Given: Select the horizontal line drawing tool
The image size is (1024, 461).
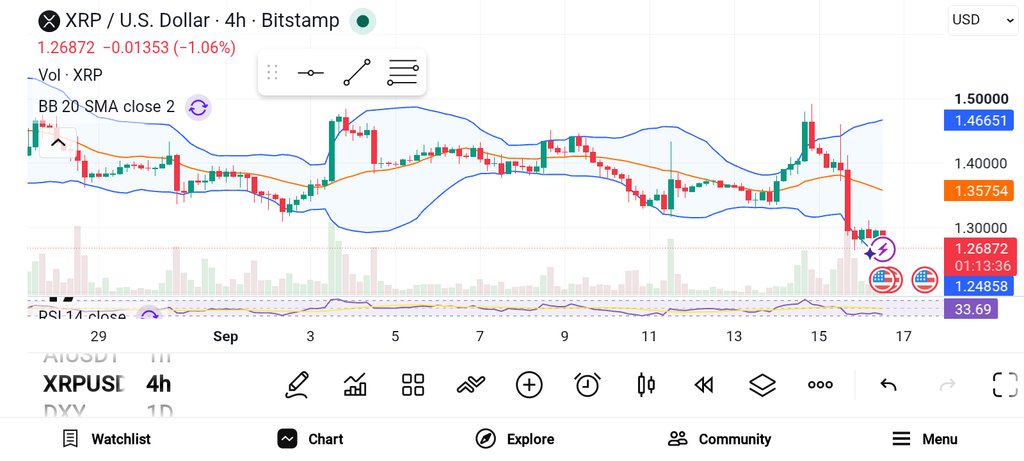Looking at the screenshot, I should tap(310, 72).
